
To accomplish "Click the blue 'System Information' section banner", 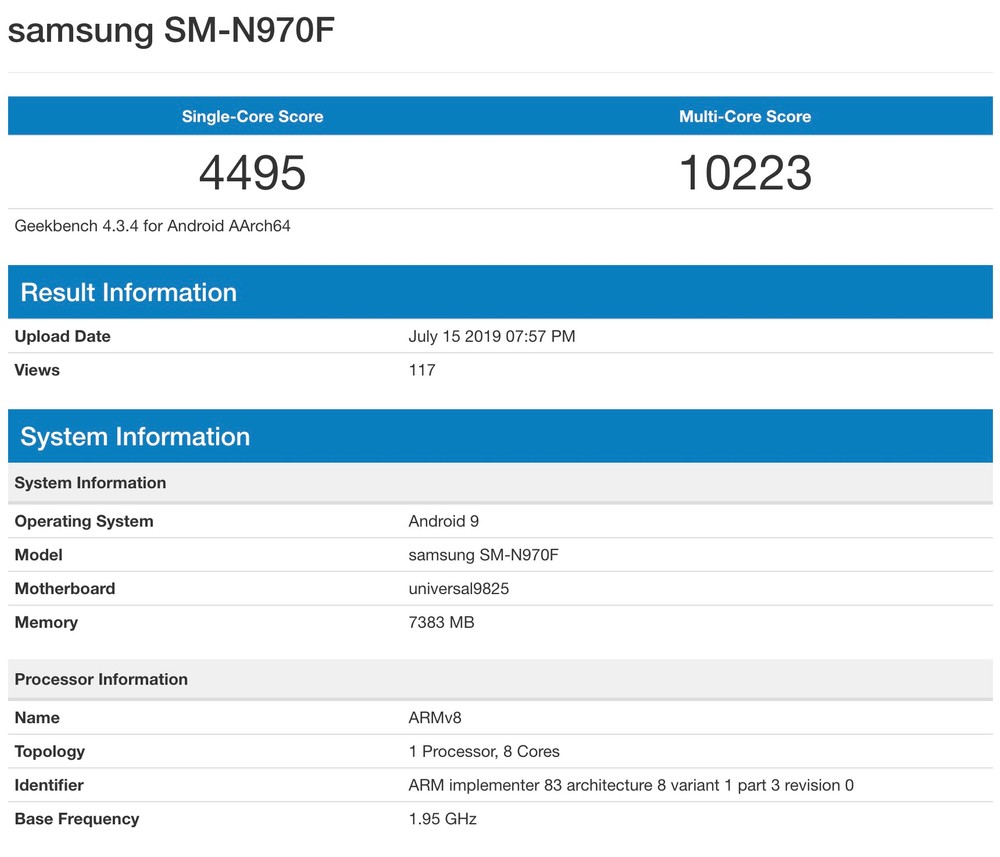I will click(500, 436).
